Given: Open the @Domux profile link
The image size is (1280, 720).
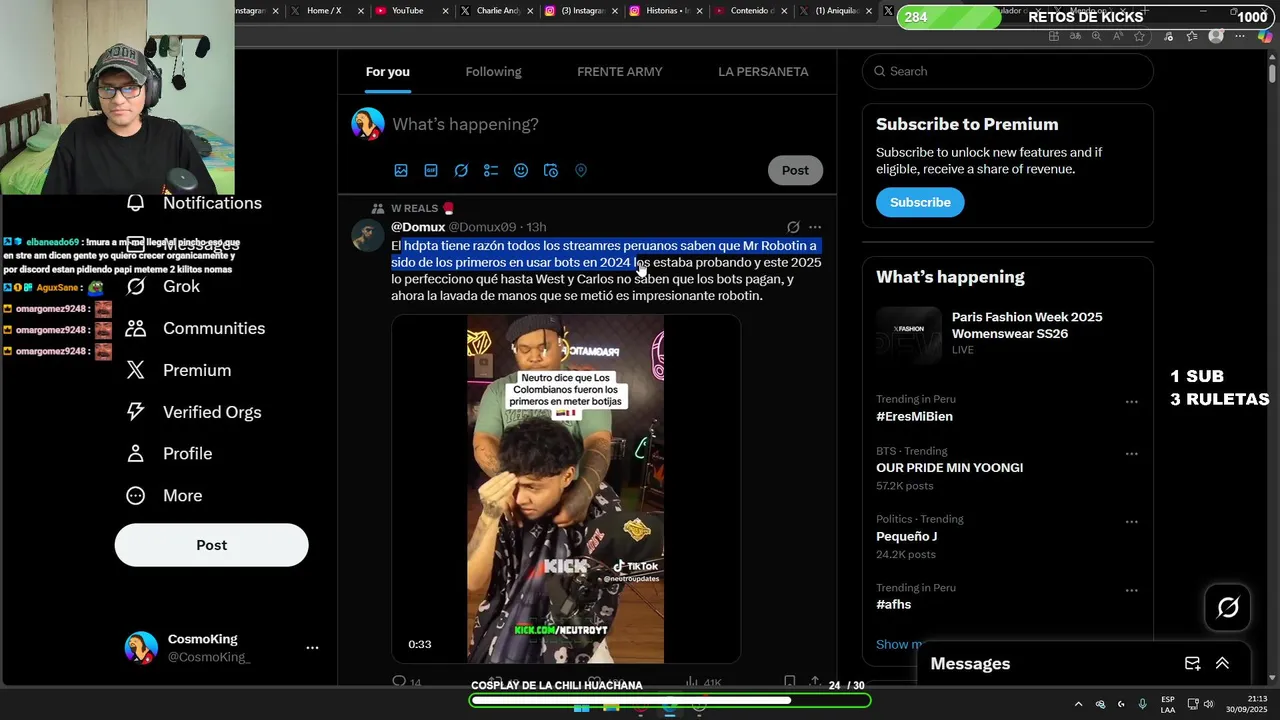Looking at the screenshot, I should point(418,227).
